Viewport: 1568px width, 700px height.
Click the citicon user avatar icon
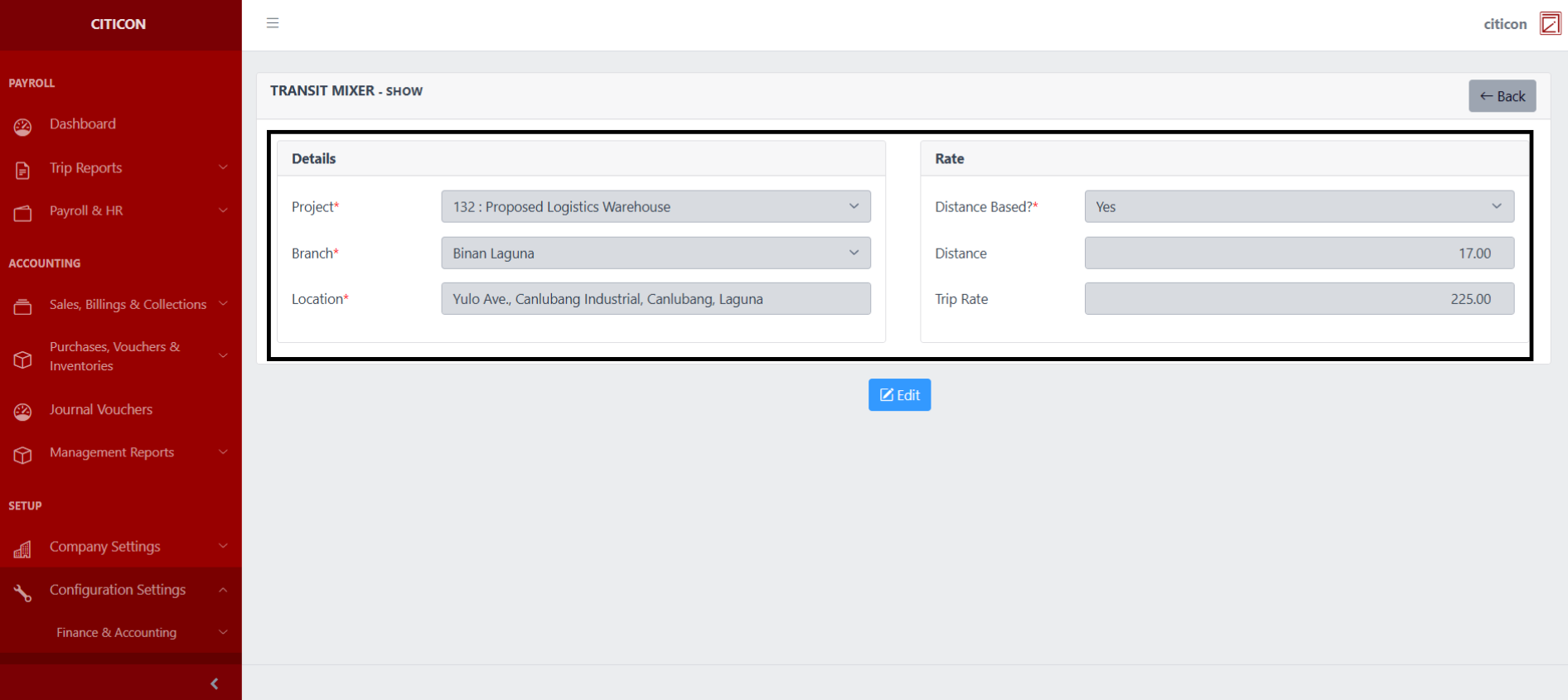(x=1550, y=23)
